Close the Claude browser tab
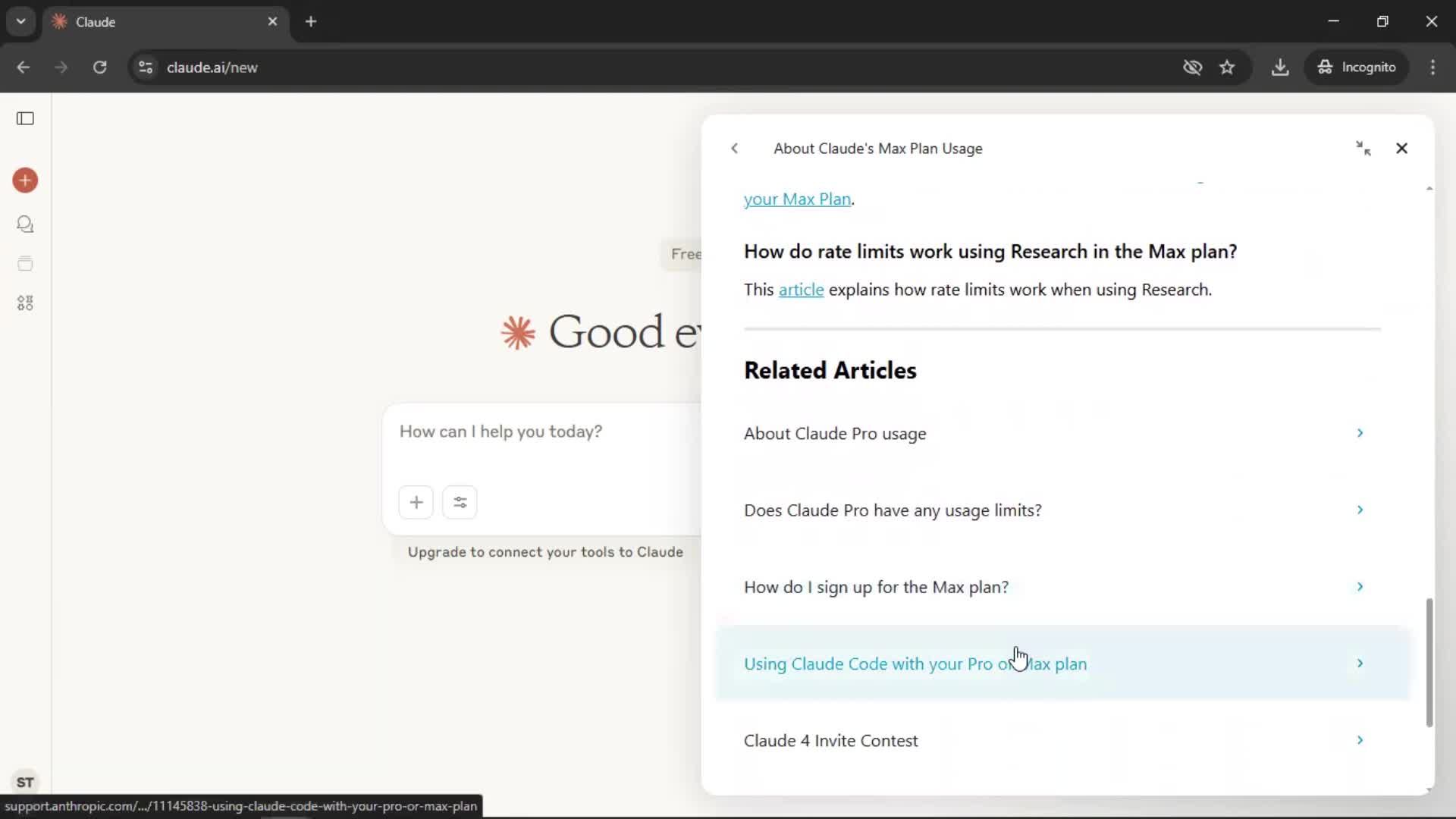The width and height of the screenshot is (1456, 819). click(272, 21)
